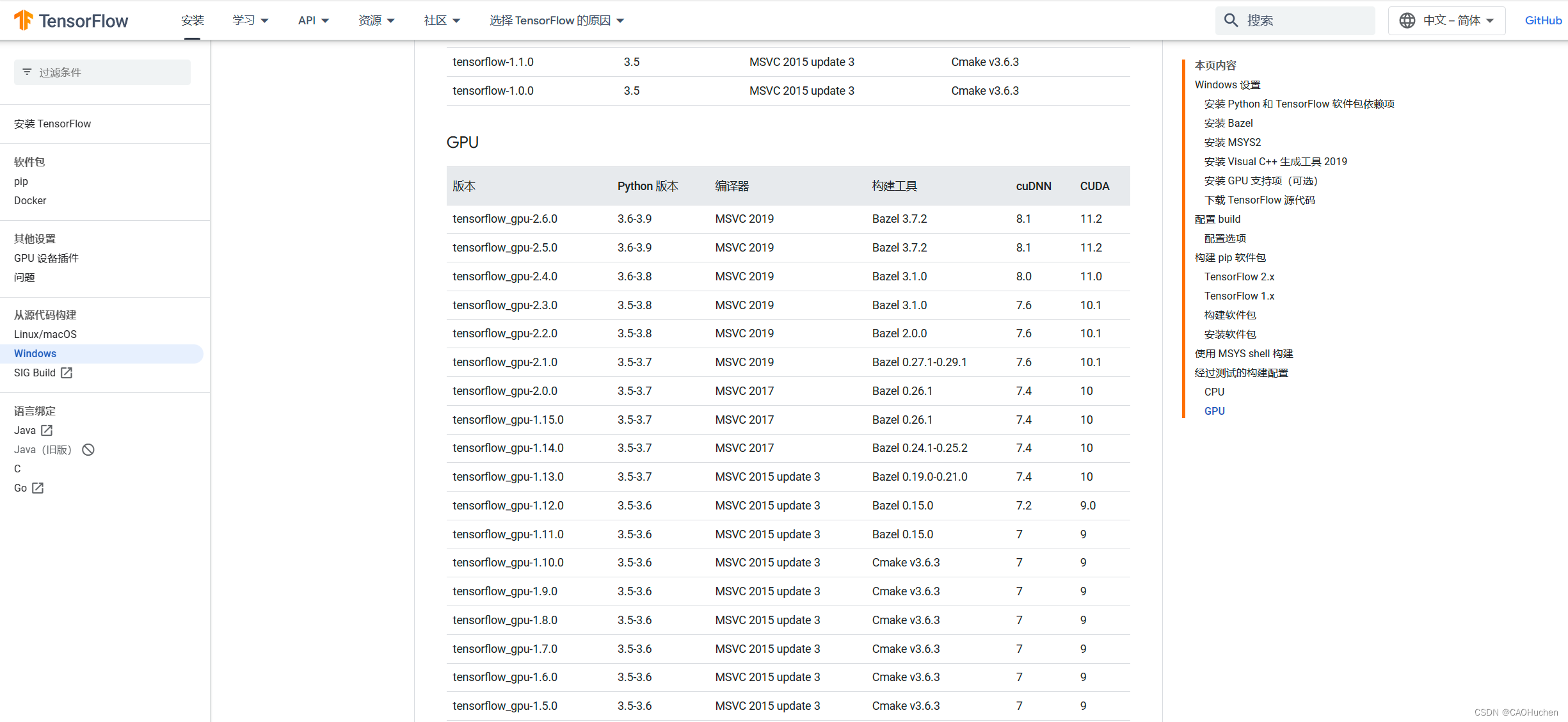Screen dimensions: 1568x722
Task: Click external link icon next to SIG Build
Action: click(x=67, y=373)
